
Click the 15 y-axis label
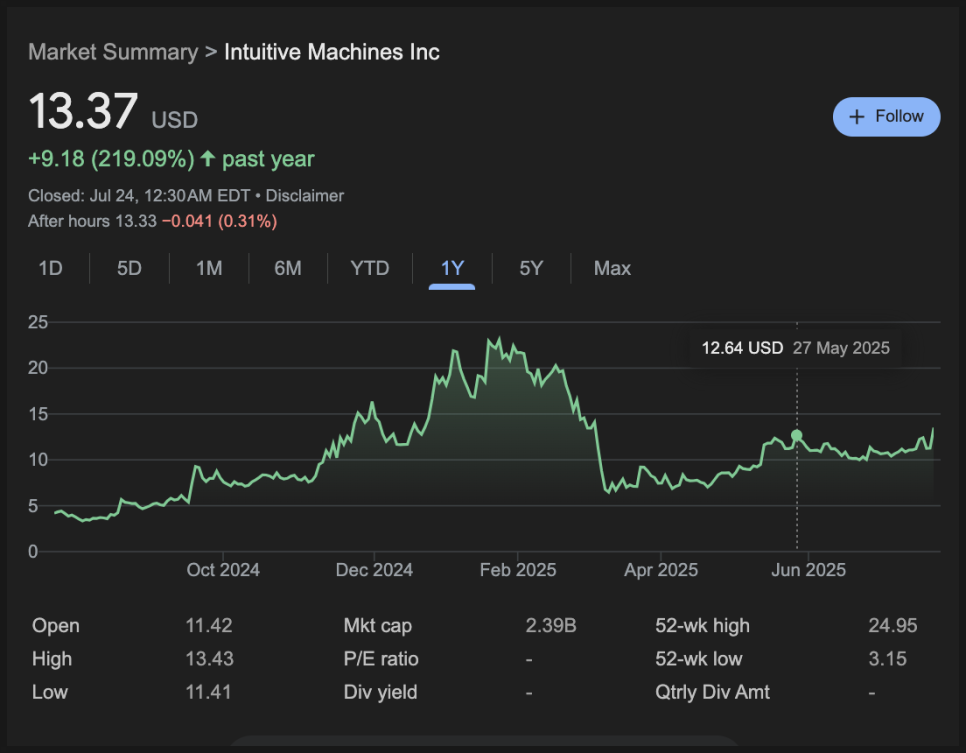click(x=38, y=413)
